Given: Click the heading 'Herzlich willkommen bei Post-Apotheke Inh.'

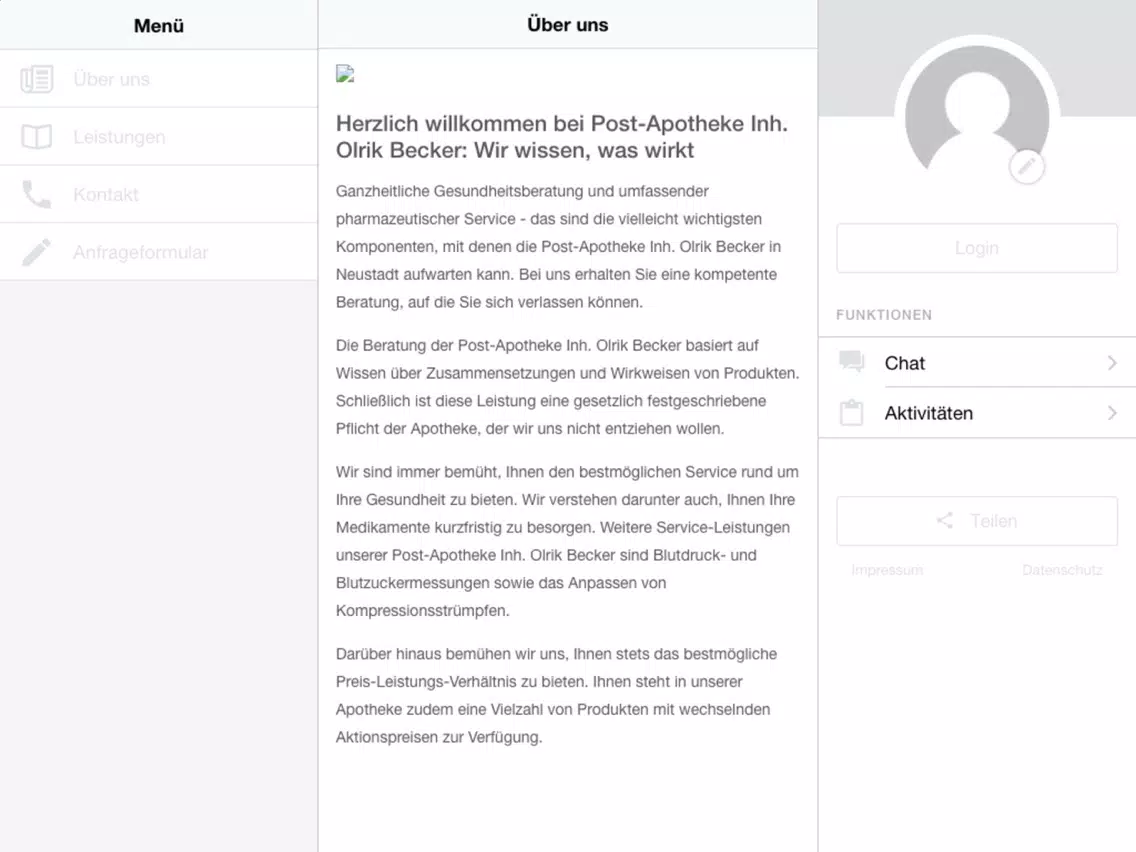Looking at the screenshot, I should [561, 137].
